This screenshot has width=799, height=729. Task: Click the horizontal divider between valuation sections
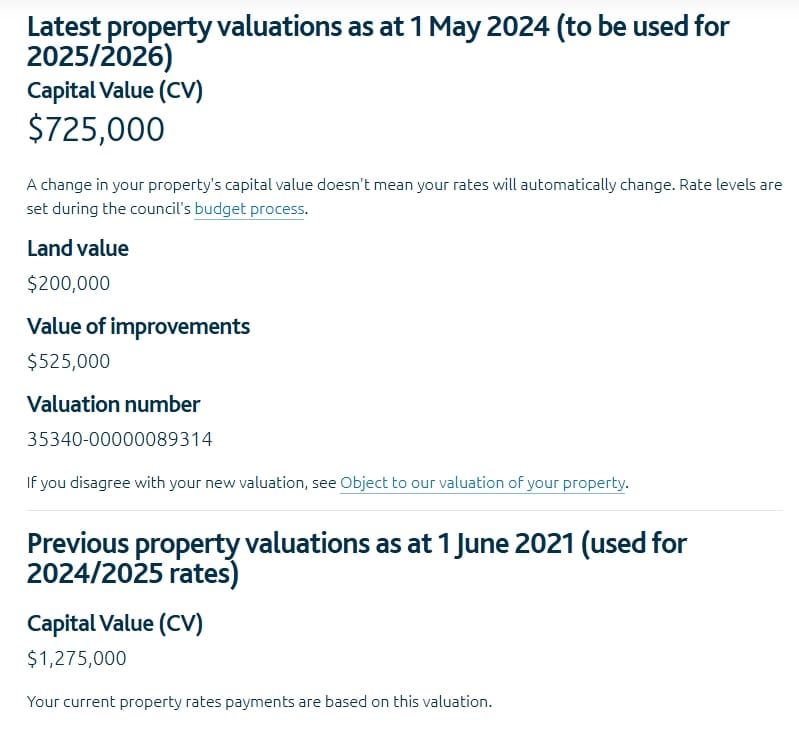(x=405, y=510)
